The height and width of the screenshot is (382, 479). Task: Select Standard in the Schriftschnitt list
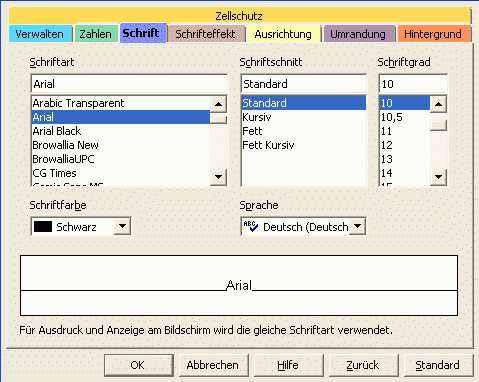tap(303, 103)
